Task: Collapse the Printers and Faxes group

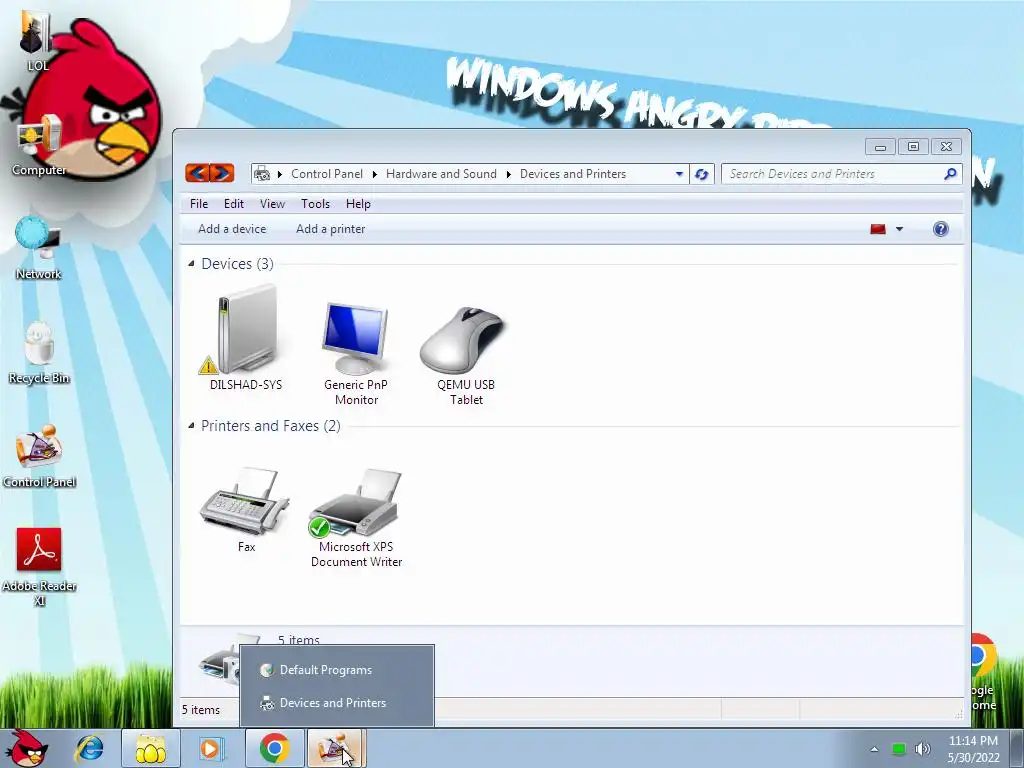Action: click(x=191, y=426)
